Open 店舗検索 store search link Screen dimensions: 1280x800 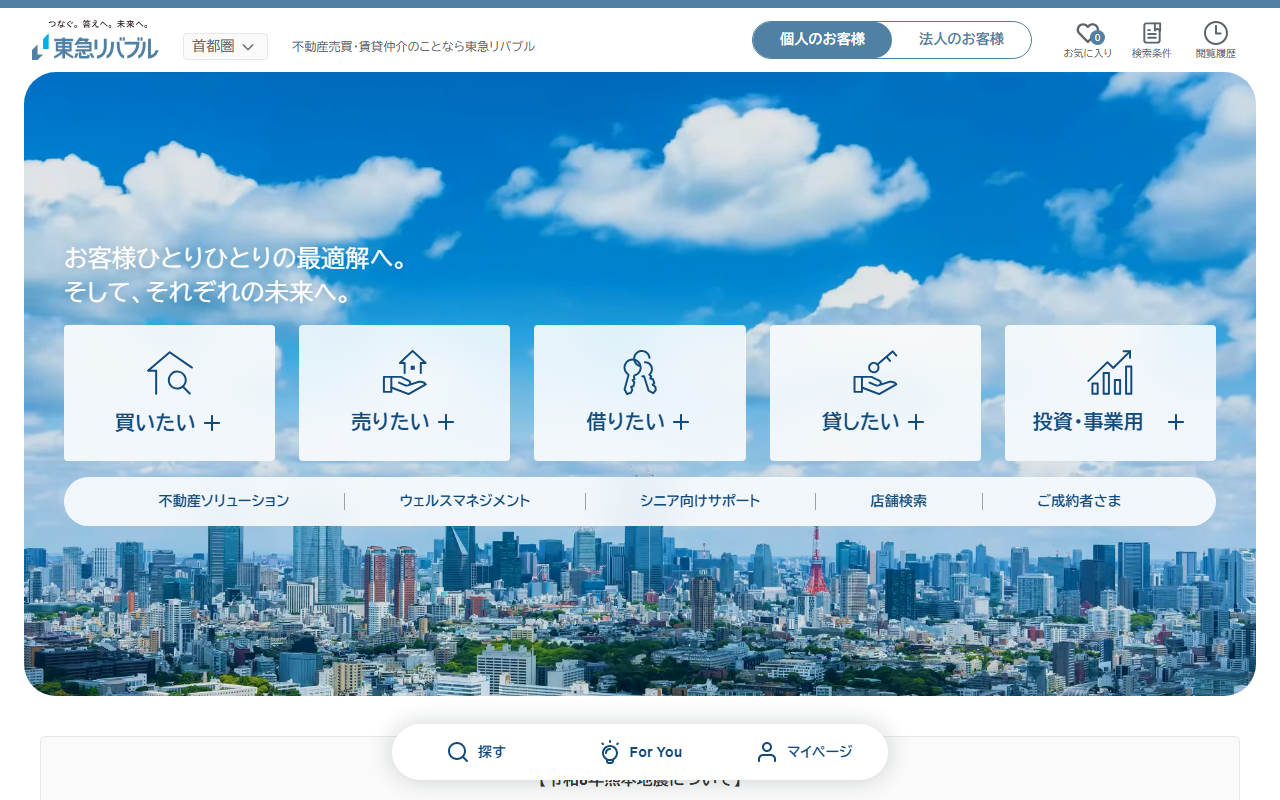point(898,501)
